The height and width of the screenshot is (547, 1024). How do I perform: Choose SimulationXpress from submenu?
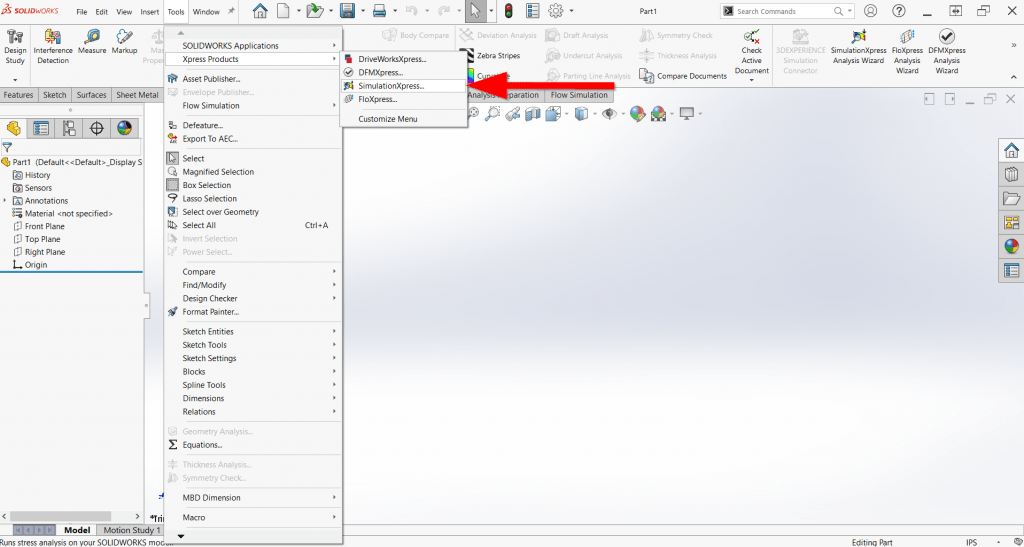point(404,86)
